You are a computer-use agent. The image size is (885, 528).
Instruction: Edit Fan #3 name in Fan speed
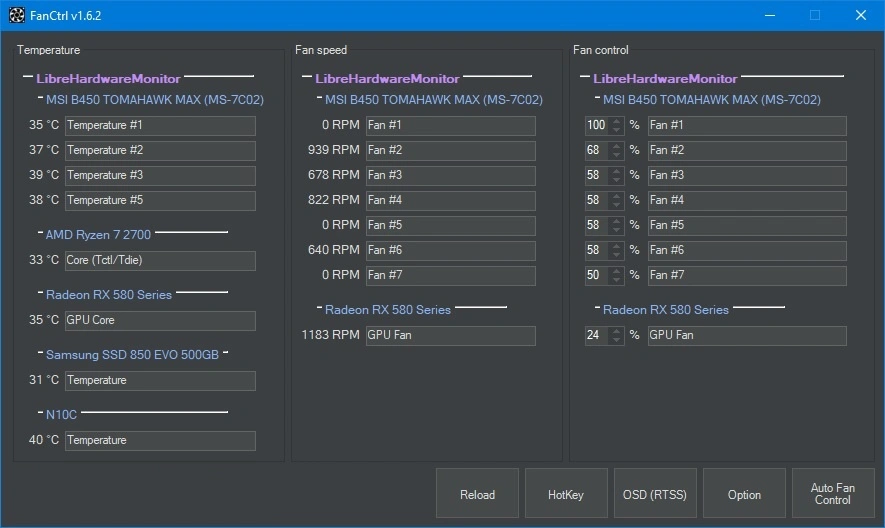[x=450, y=175]
